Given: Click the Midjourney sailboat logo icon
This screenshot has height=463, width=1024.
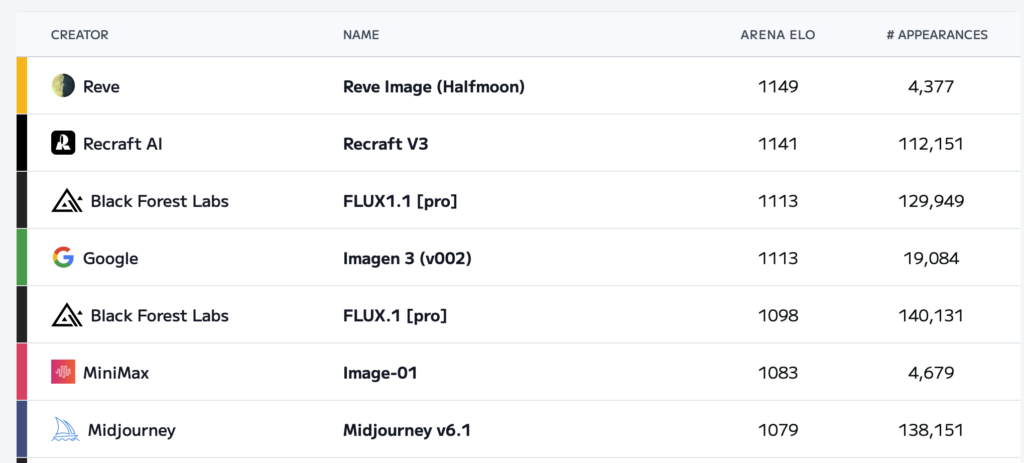Looking at the screenshot, I should click(x=65, y=430).
